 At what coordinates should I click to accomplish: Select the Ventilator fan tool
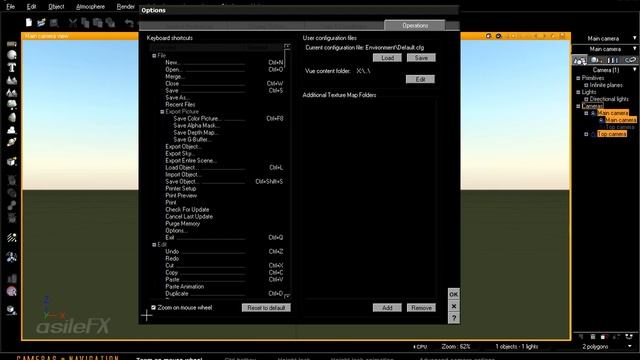12,257
